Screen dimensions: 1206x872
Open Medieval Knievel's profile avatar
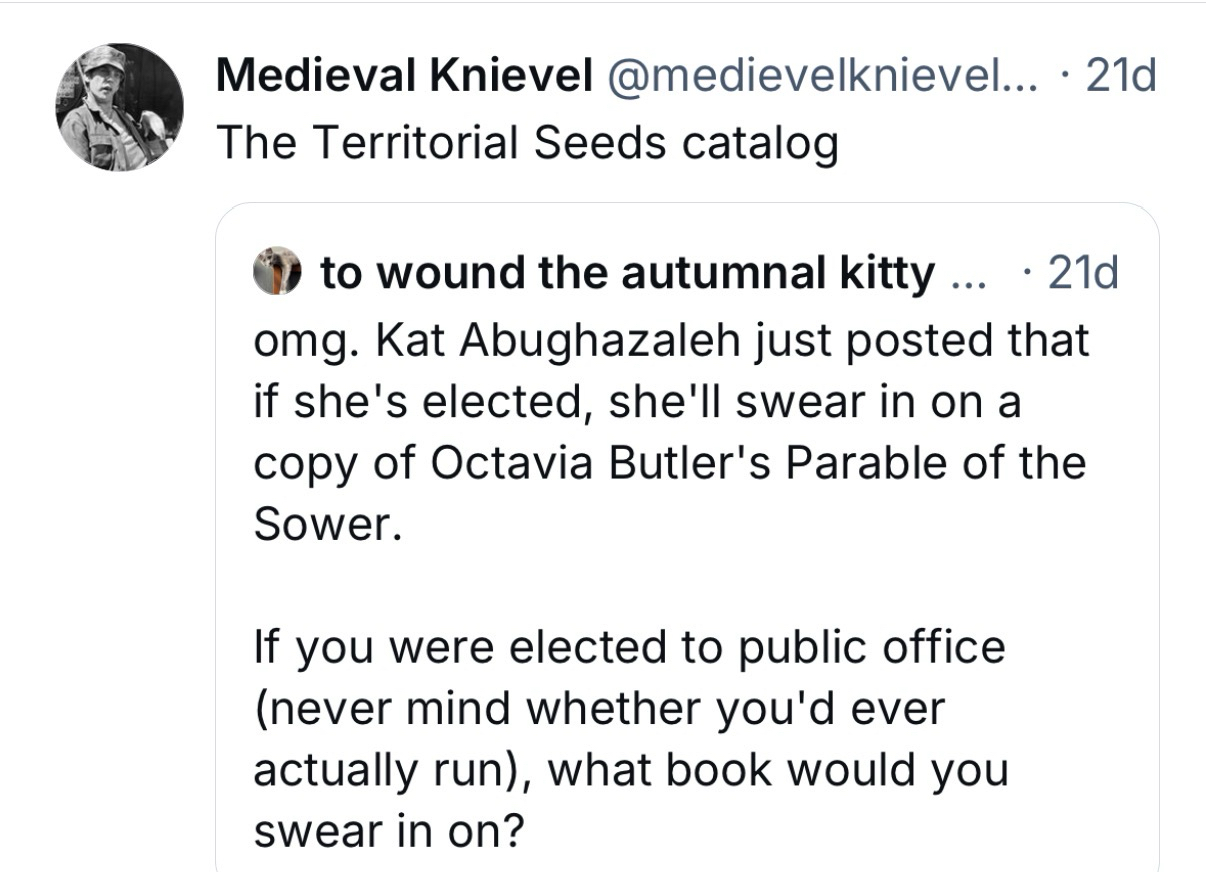pos(120,106)
